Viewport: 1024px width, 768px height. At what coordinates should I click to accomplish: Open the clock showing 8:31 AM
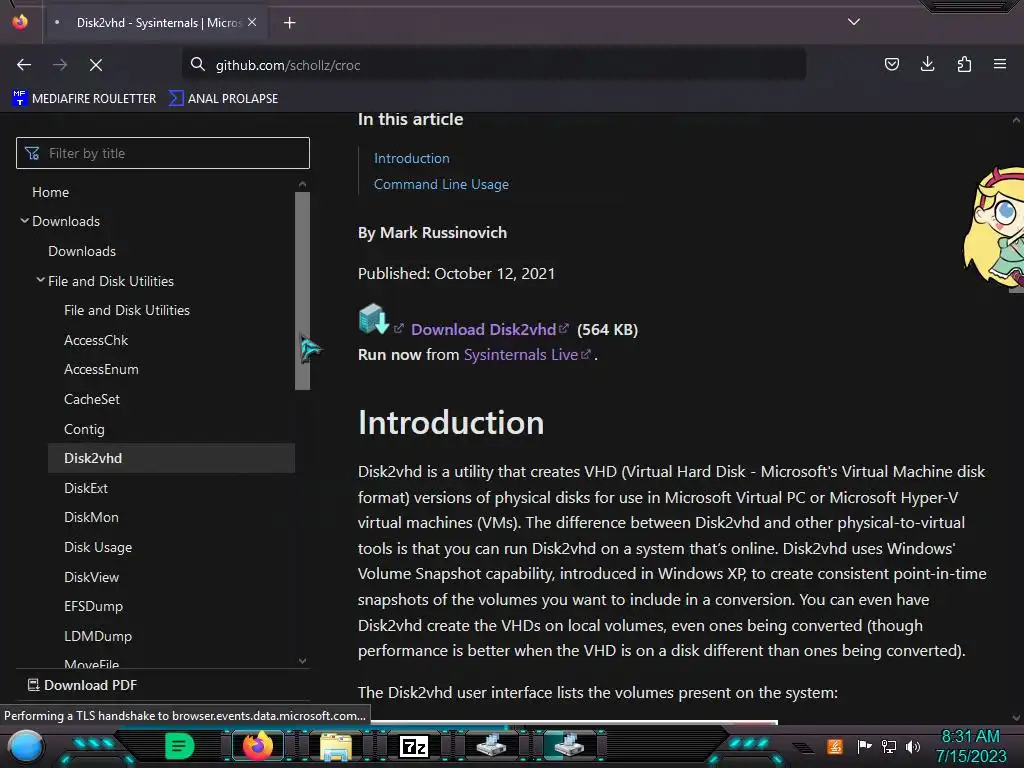(x=971, y=746)
